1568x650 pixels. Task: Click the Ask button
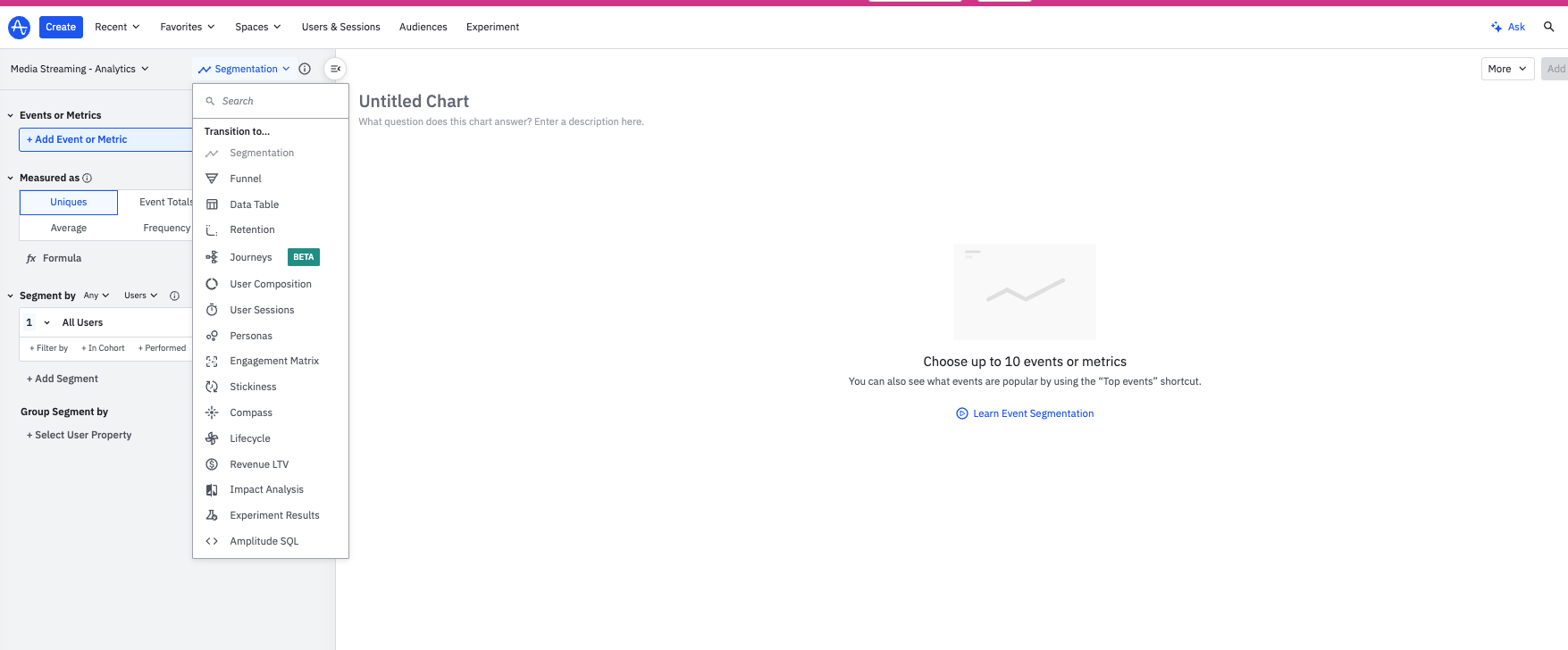coord(1508,27)
